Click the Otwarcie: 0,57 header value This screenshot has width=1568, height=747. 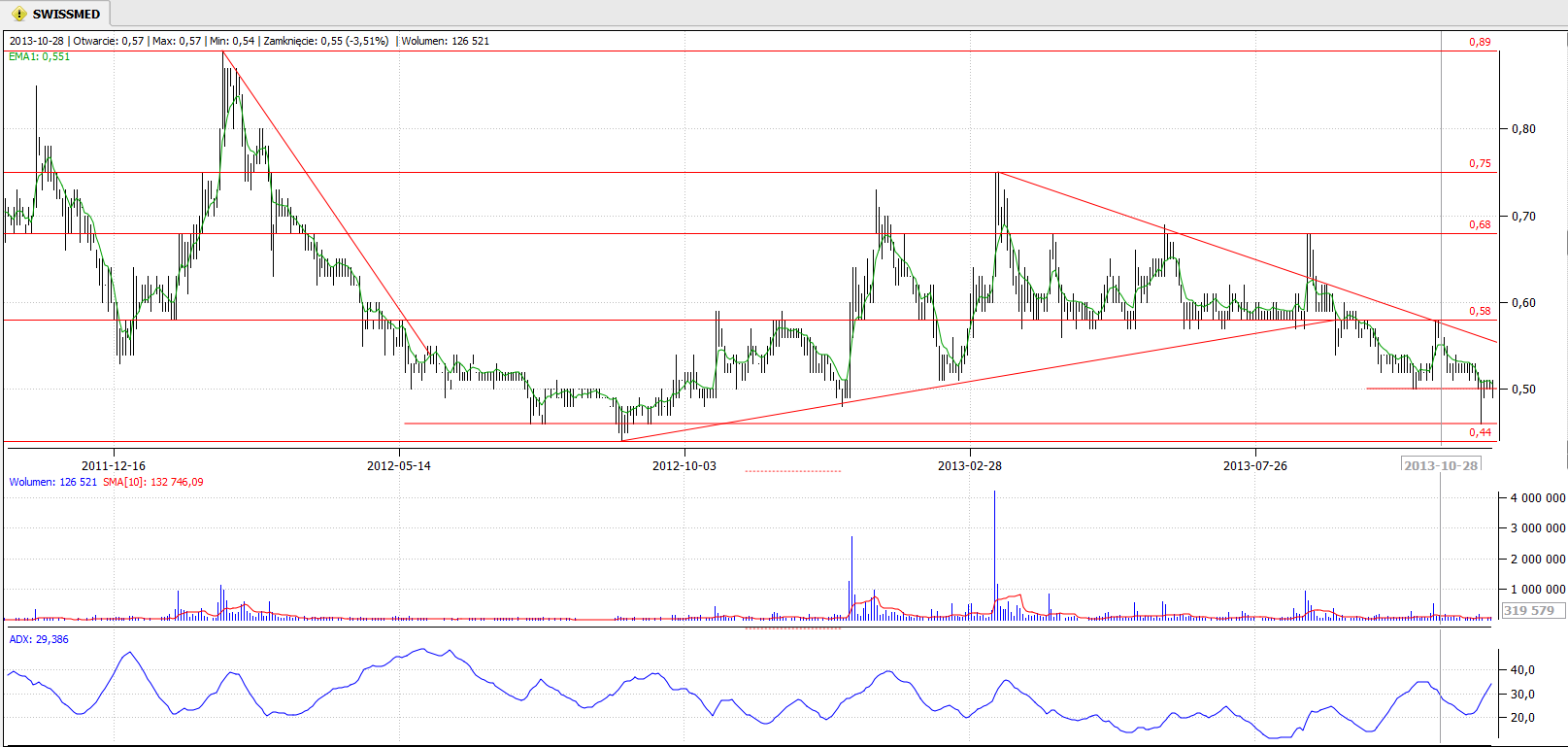point(109,41)
